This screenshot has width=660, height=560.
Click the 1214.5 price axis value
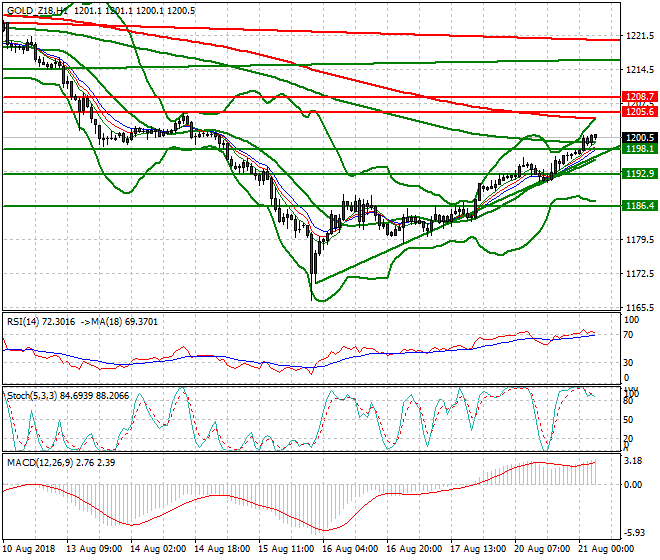(640, 70)
